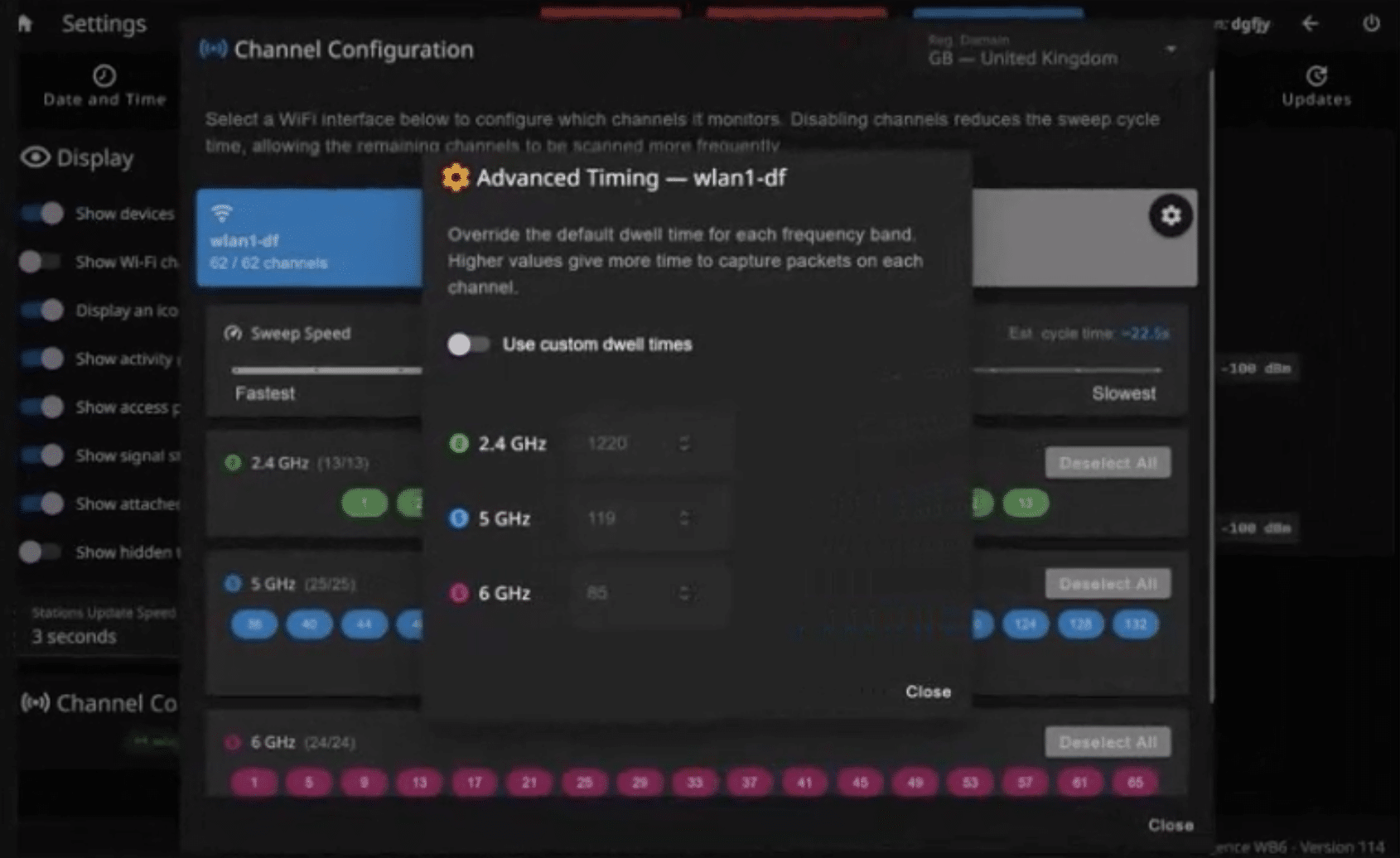The width and height of the screenshot is (1400, 858).
Task: Open the Reg. Domain dropdown
Action: pos(1052,51)
